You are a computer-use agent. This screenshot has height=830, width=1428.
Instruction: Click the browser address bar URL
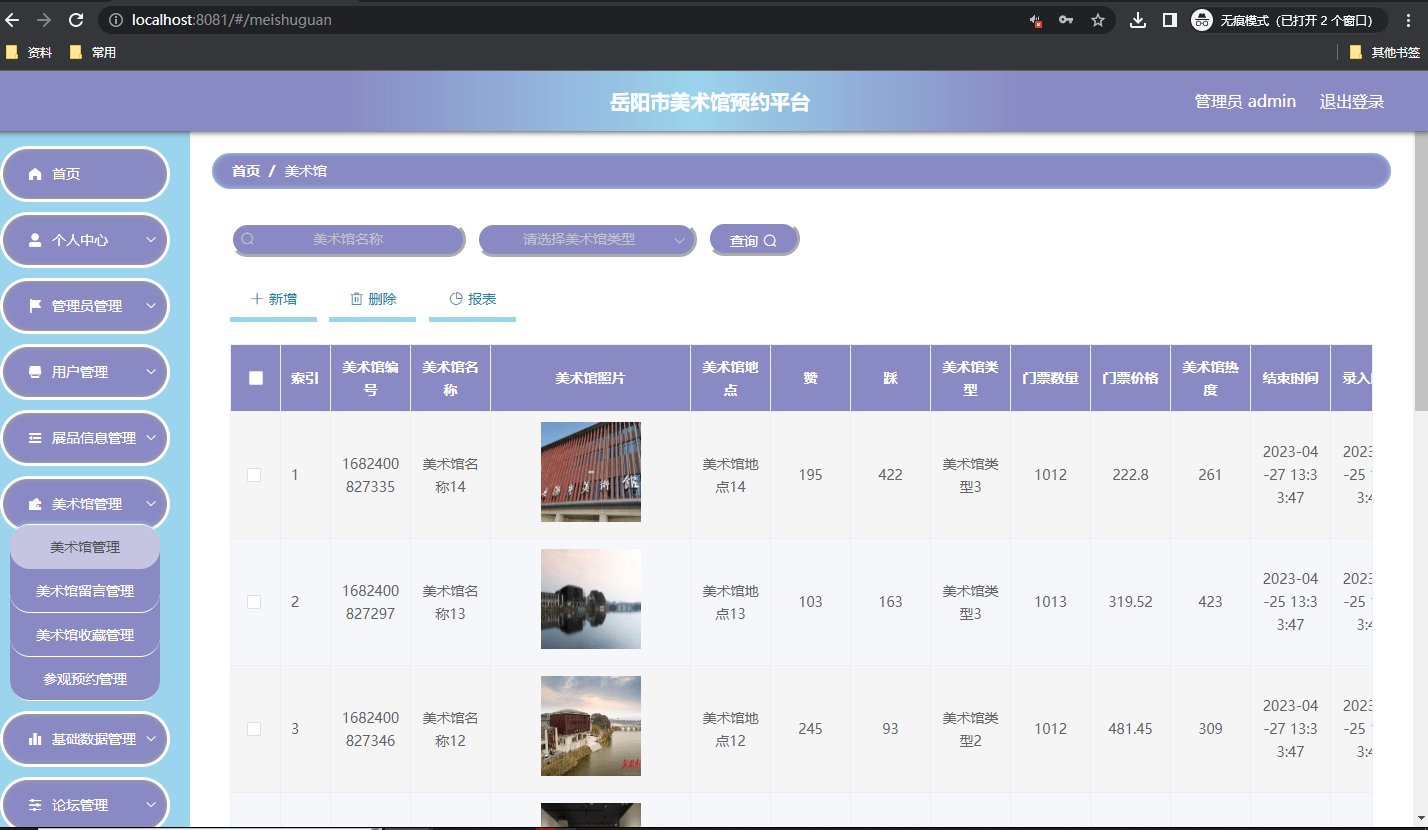coord(232,20)
